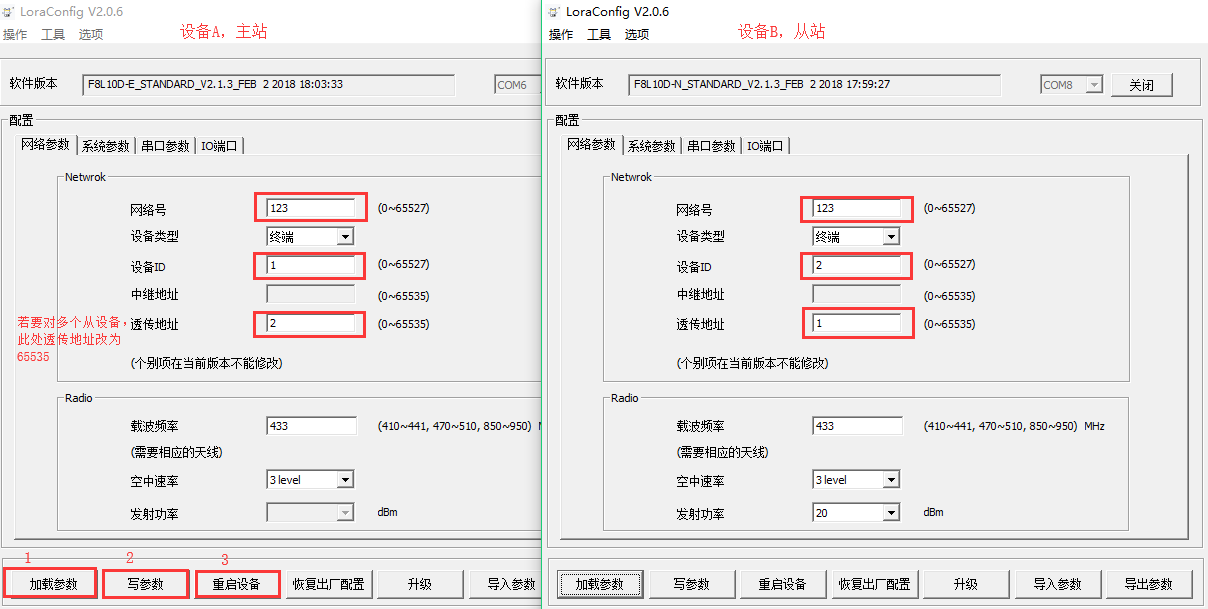
Task: Open 选项 menu in Device A window
Action: coord(91,34)
